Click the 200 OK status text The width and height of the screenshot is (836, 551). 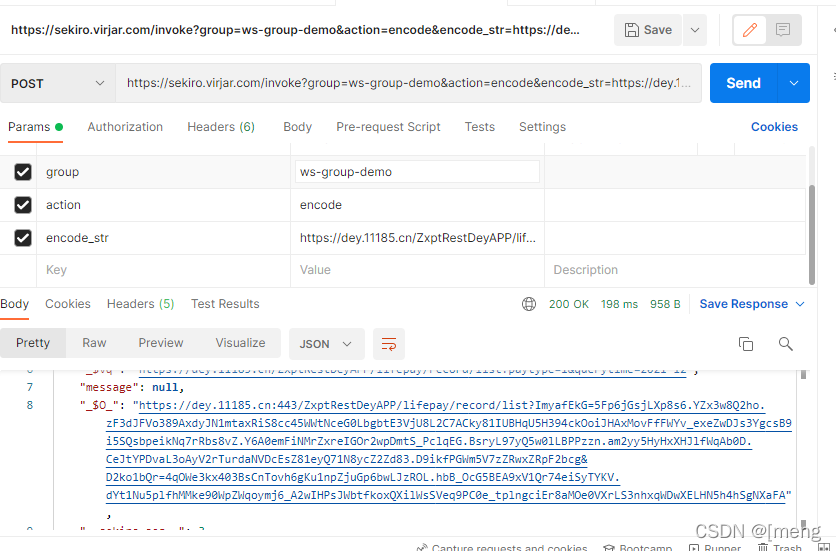tap(569, 304)
